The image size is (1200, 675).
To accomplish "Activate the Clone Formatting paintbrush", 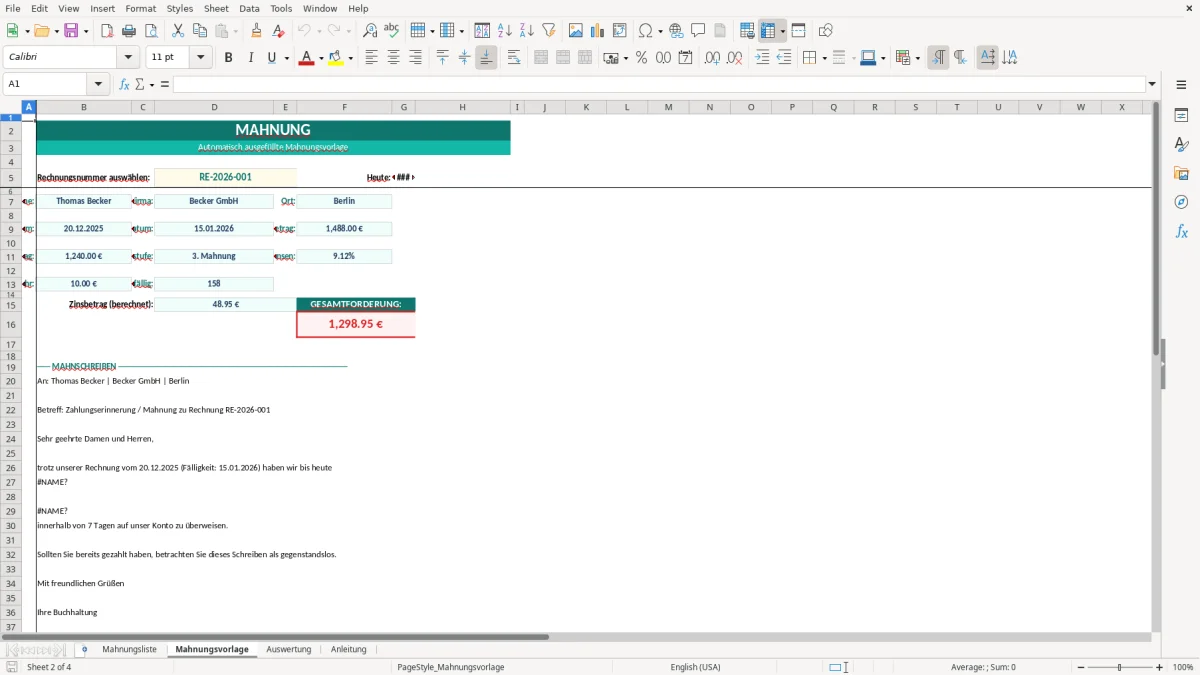I will pyautogui.click(x=257, y=31).
